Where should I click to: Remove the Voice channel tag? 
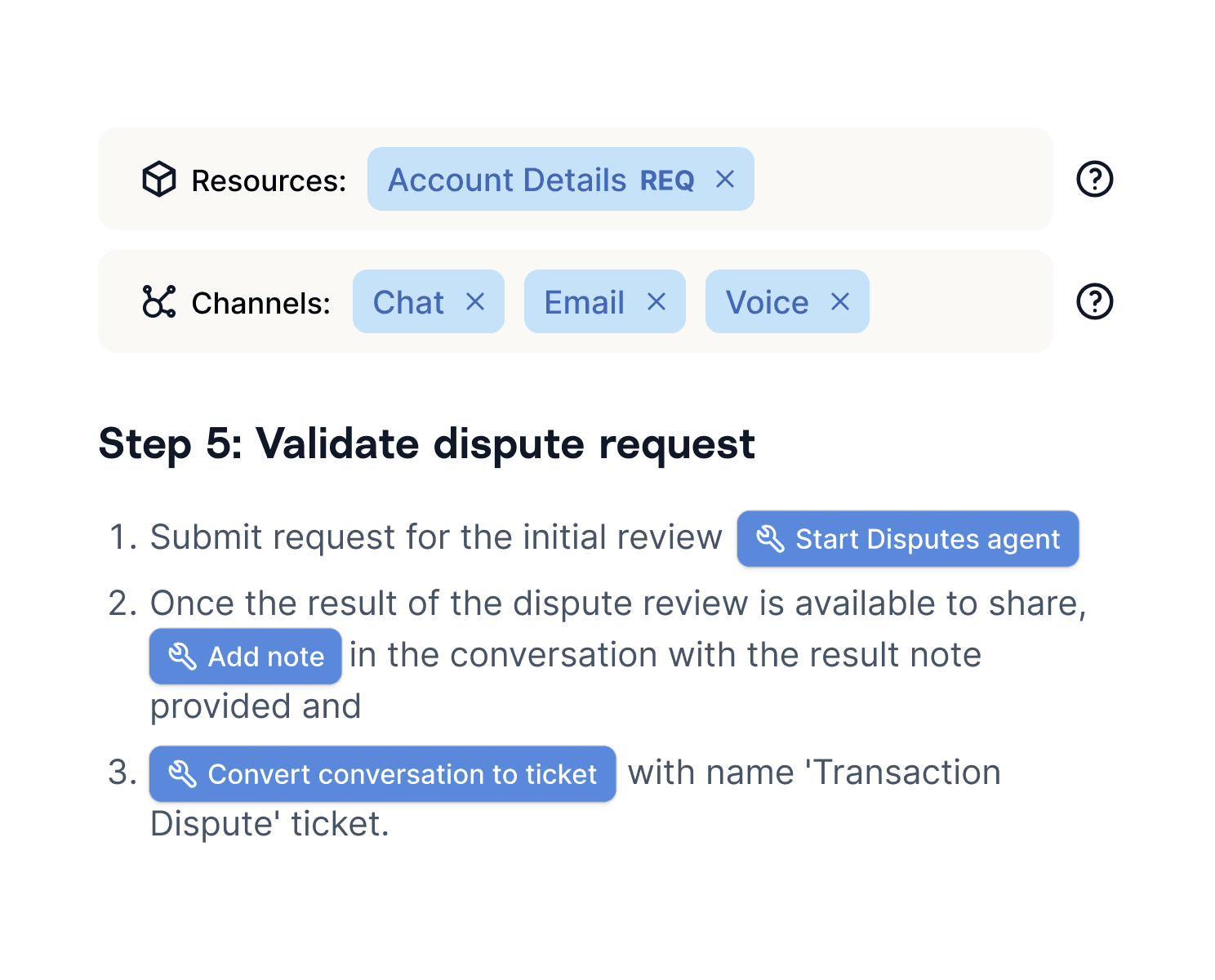pos(840,302)
